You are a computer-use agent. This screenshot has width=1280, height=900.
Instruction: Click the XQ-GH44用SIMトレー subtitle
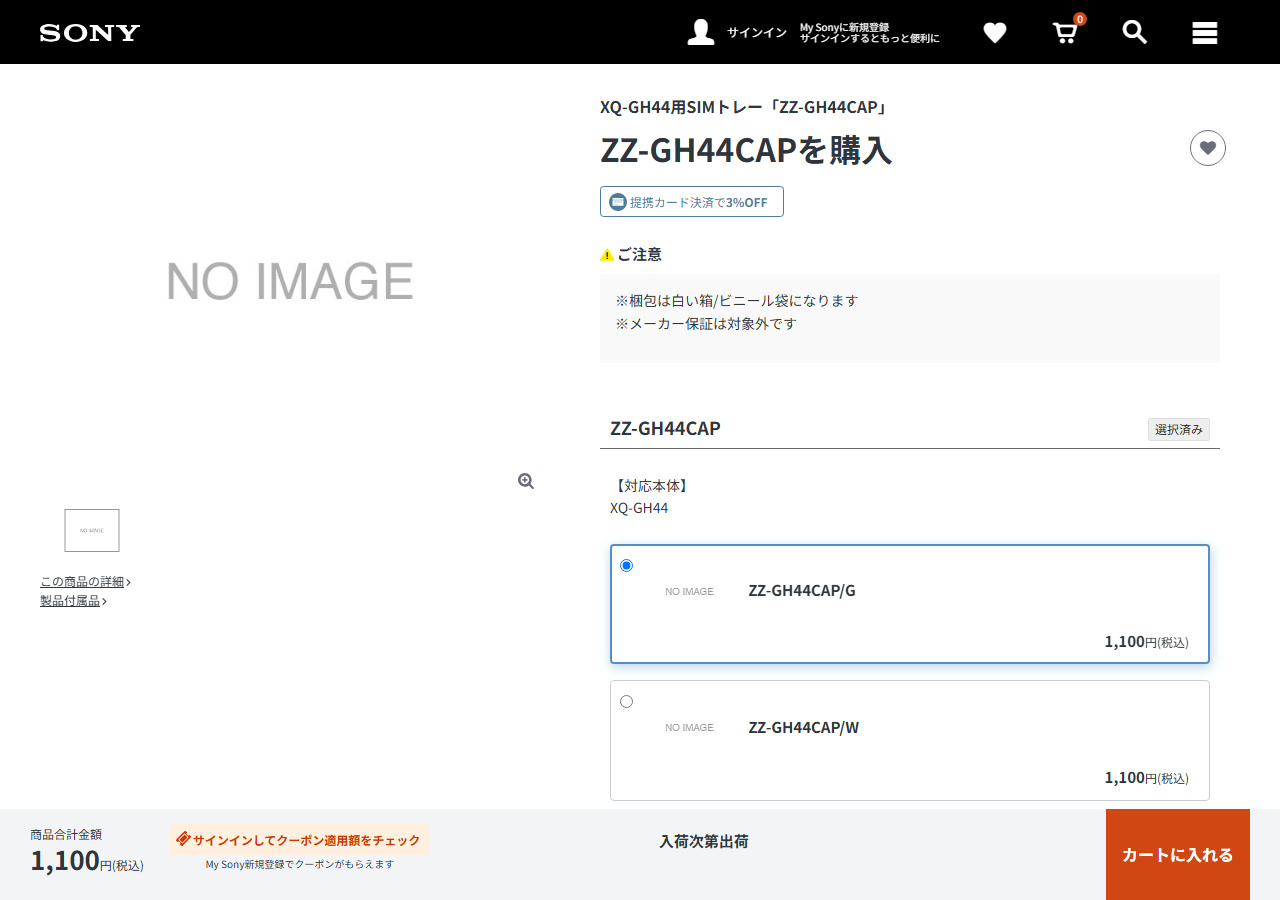pos(744,107)
